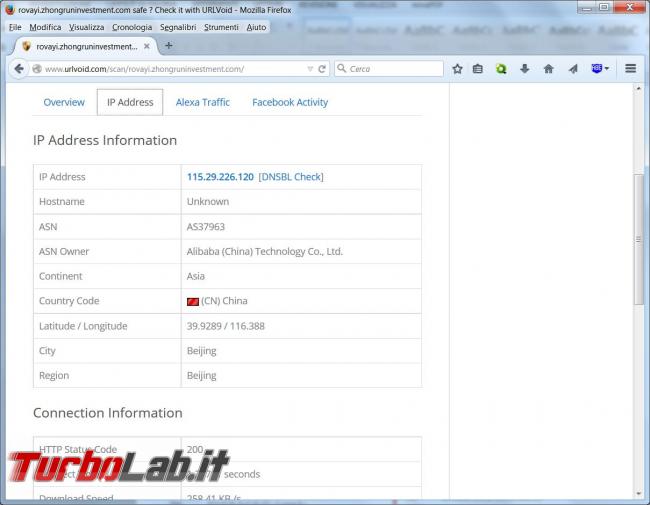The width and height of the screenshot is (650, 505).
Task: Click the (CN) China country text
Action: coord(224,301)
